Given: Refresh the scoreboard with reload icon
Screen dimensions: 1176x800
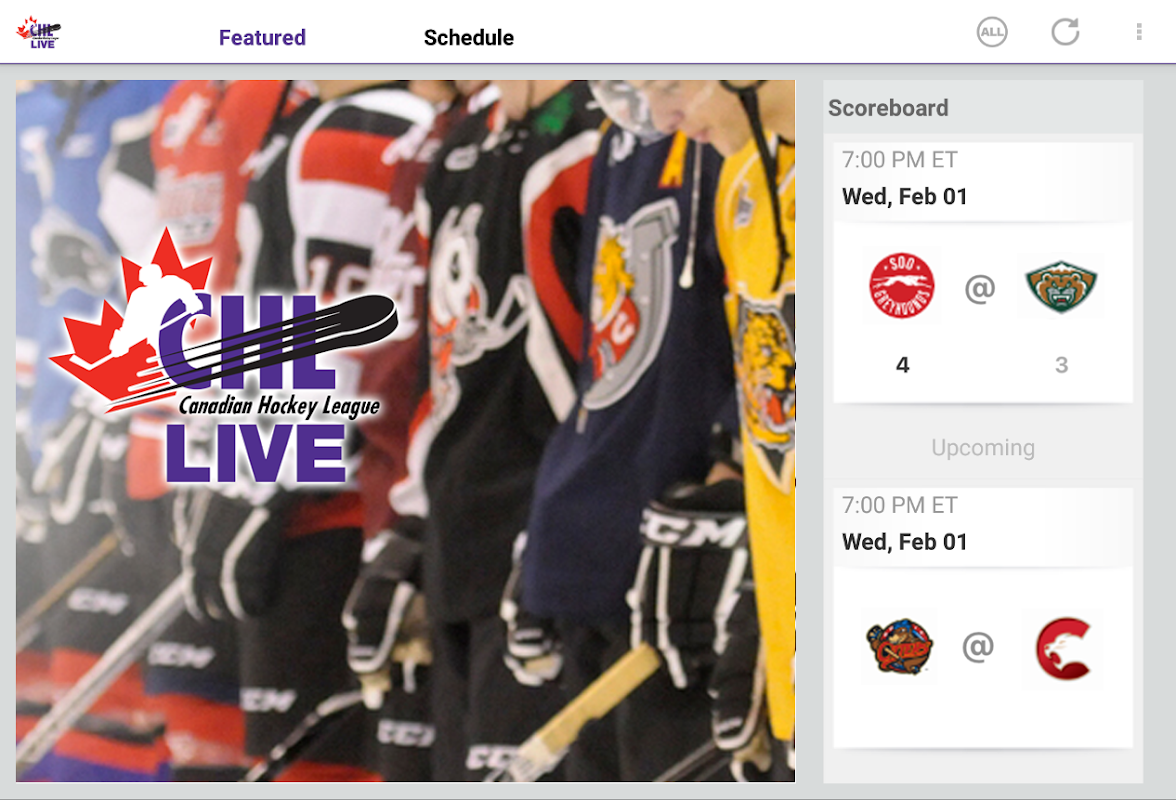Looking at the screenshot, I should coord(1065,31).
